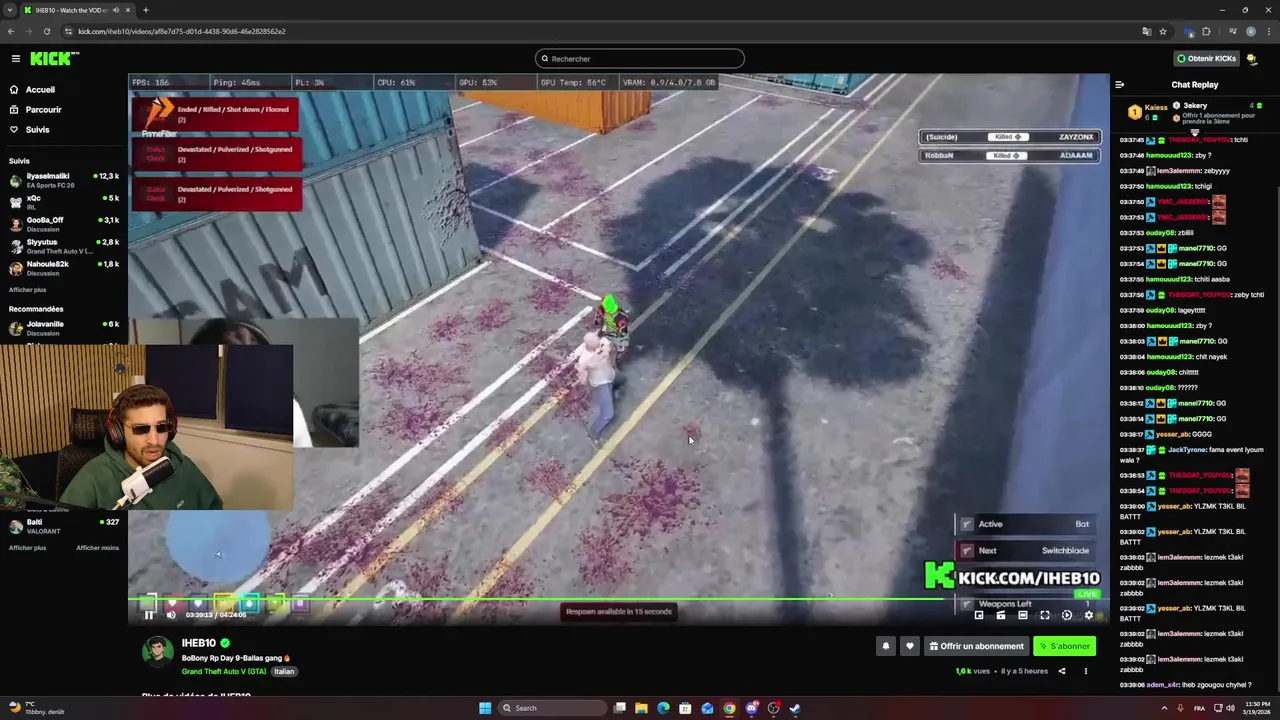
Task: Open the tab search dropdown arrow
Action: 8,10
